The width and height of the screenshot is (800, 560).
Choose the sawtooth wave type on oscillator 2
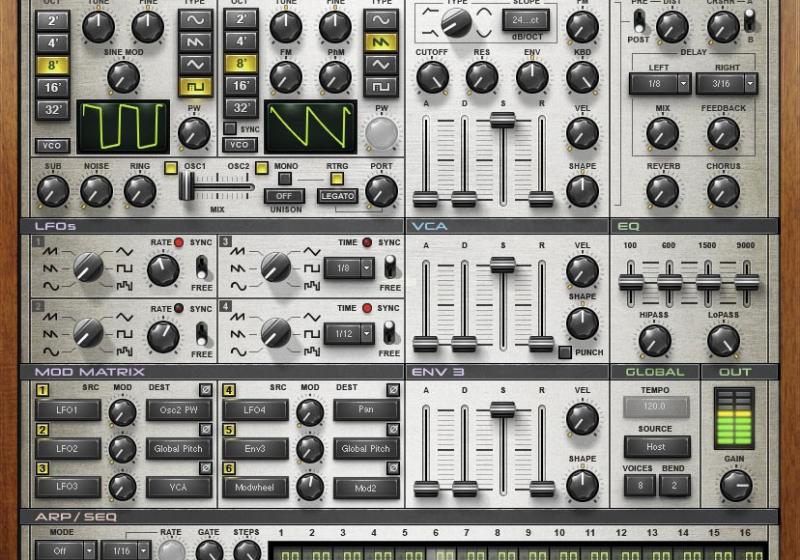coord(380,42)
